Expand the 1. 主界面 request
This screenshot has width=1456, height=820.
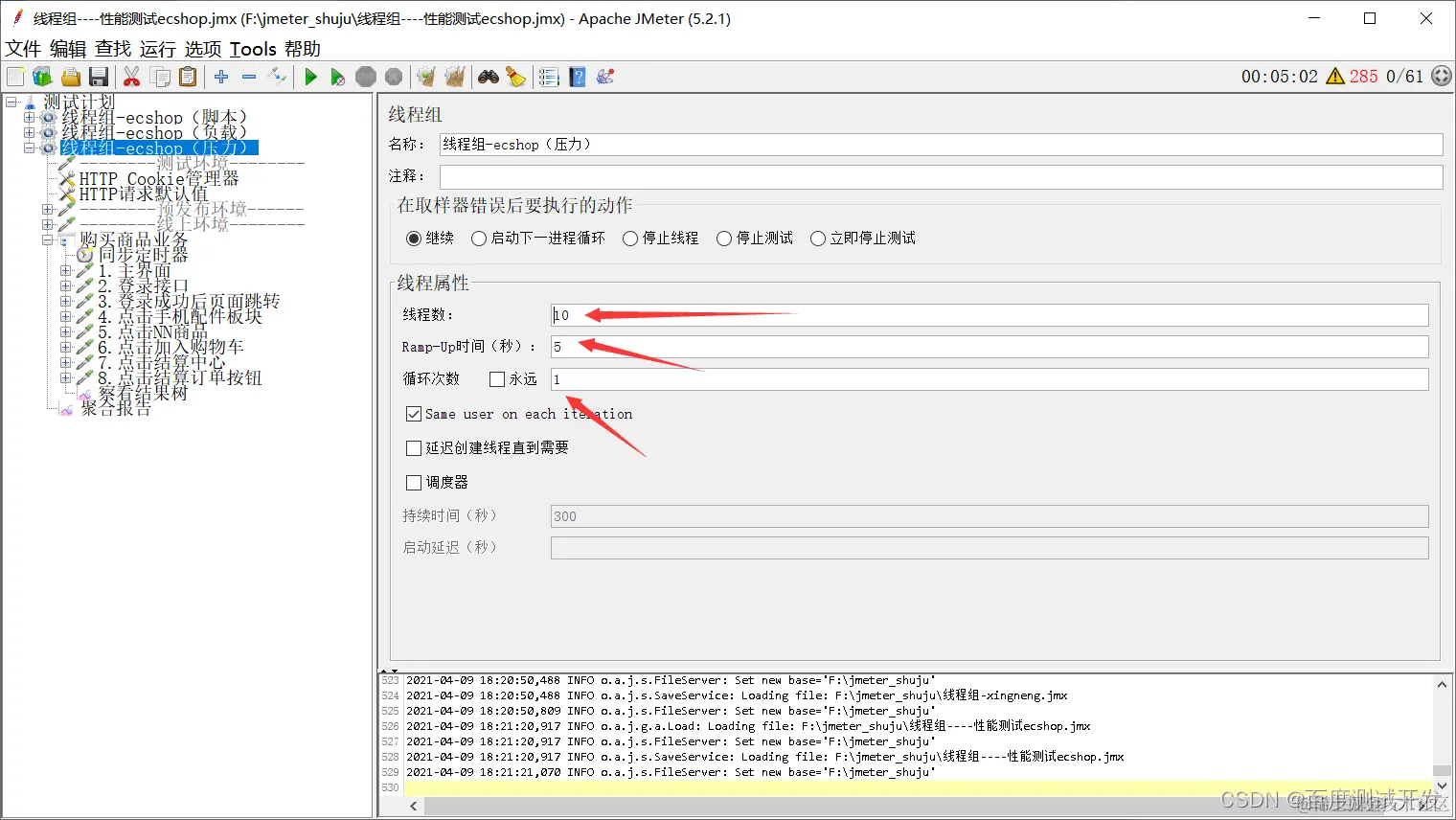point(65,271)
